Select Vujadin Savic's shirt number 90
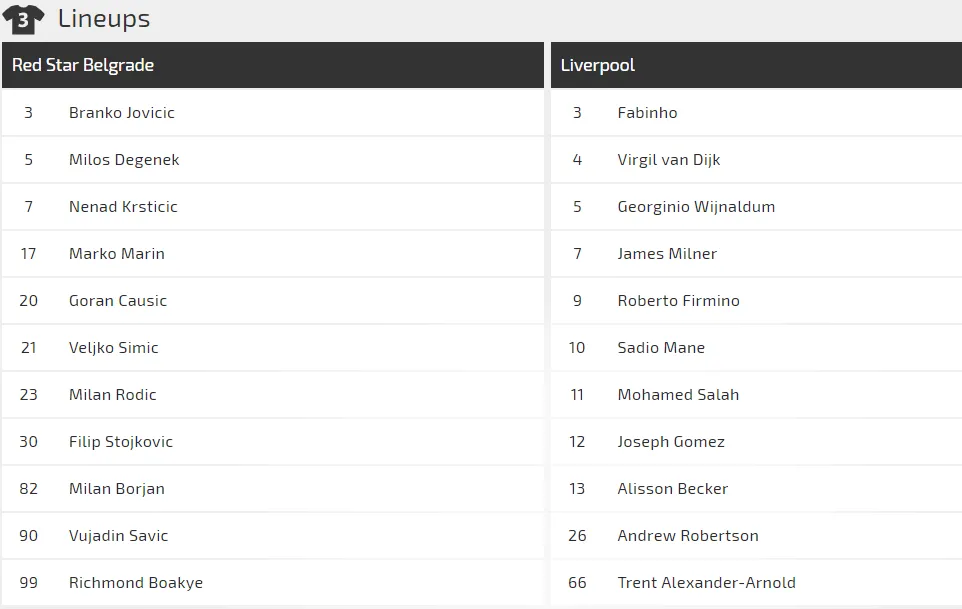 tap(28, 536)
